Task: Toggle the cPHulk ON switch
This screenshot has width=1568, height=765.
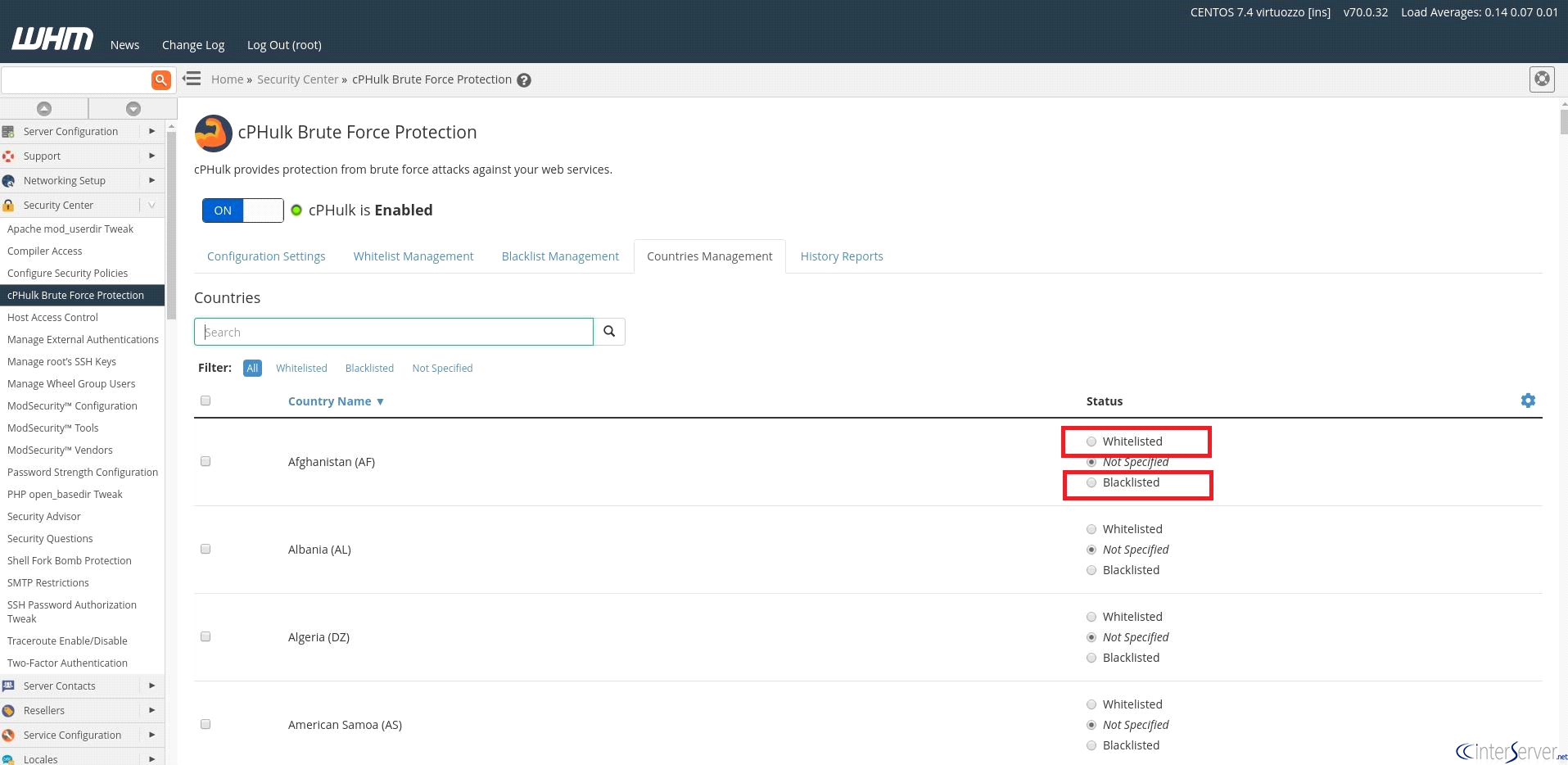Action: [242, 210]
